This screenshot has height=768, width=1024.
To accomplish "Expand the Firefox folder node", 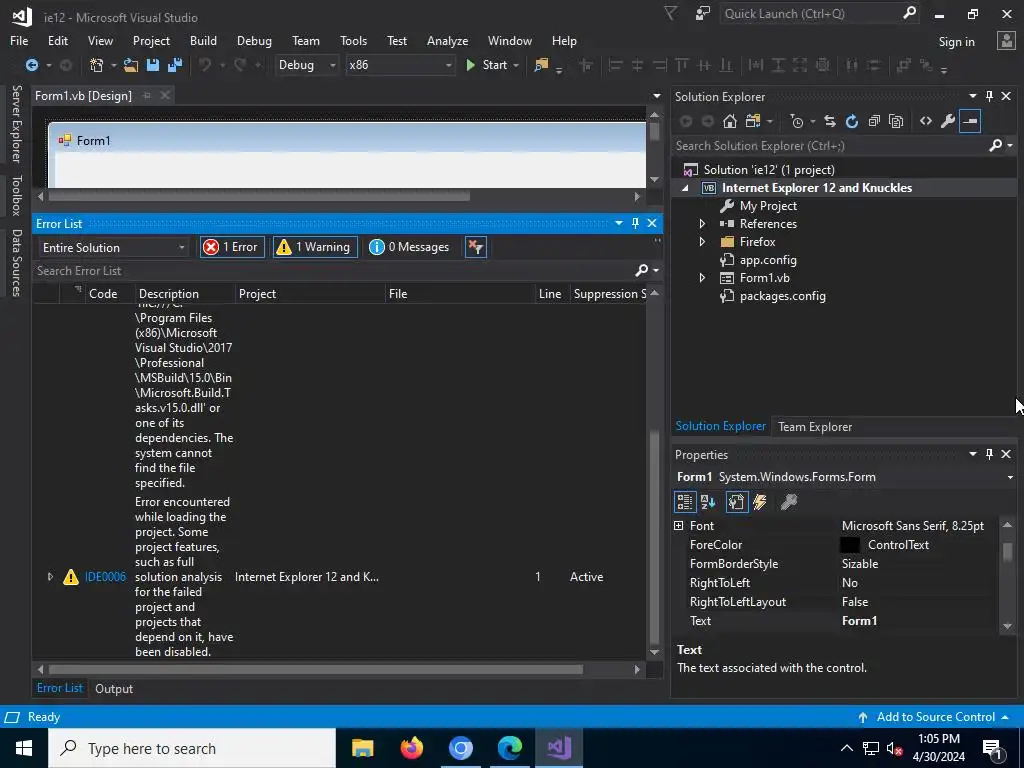I will (702, 242).
